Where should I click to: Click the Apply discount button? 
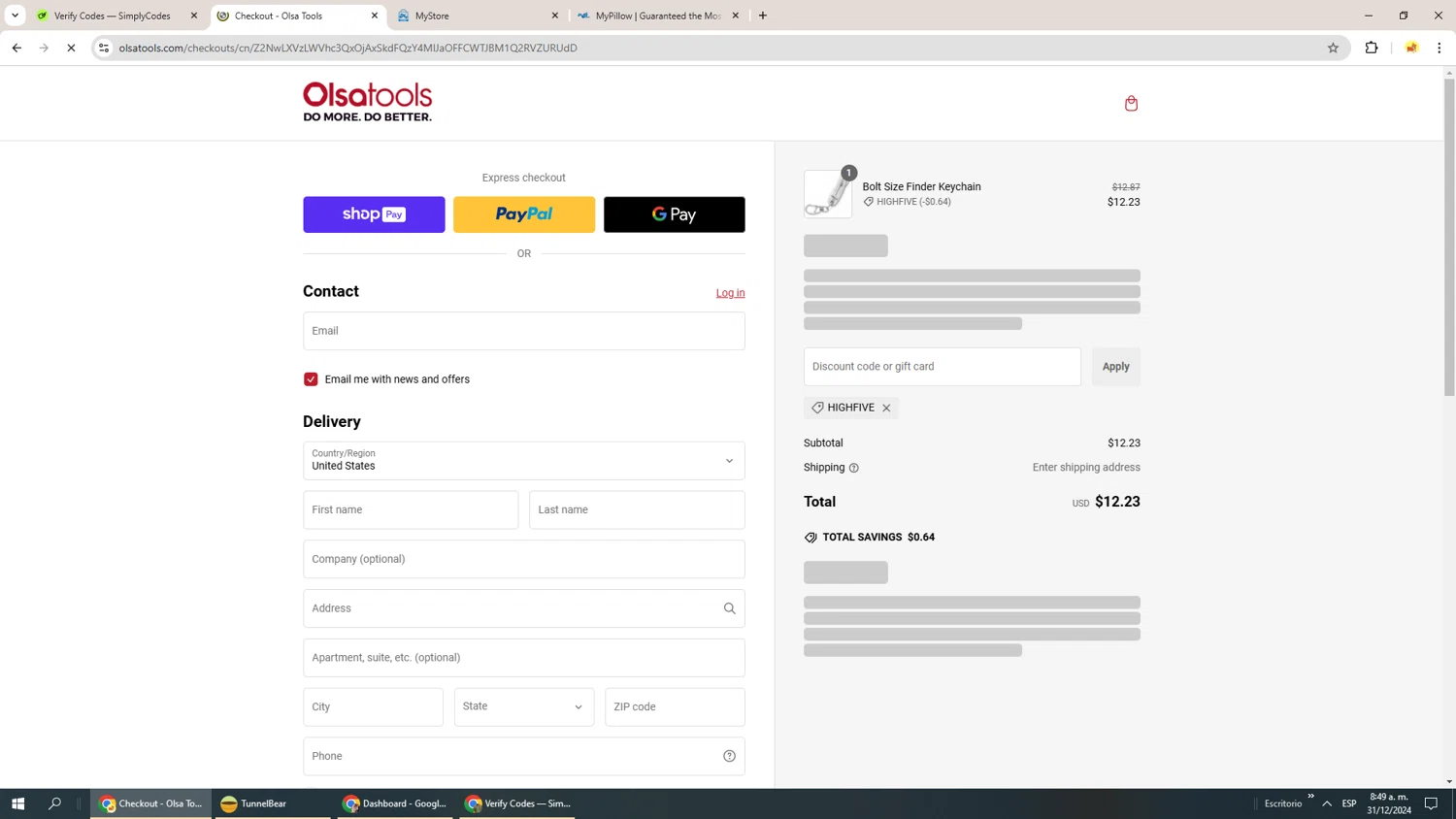(1116, 367)
